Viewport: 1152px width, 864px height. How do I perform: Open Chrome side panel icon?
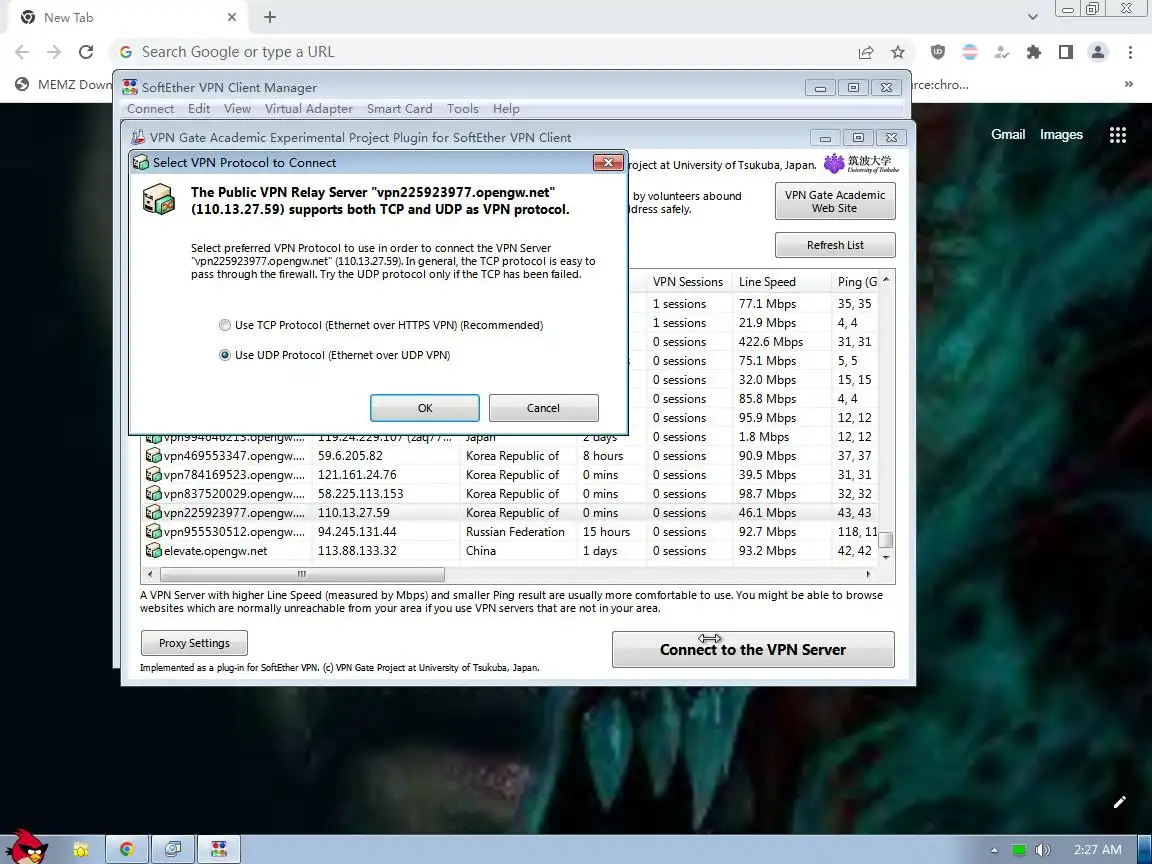pos(1065,52)
